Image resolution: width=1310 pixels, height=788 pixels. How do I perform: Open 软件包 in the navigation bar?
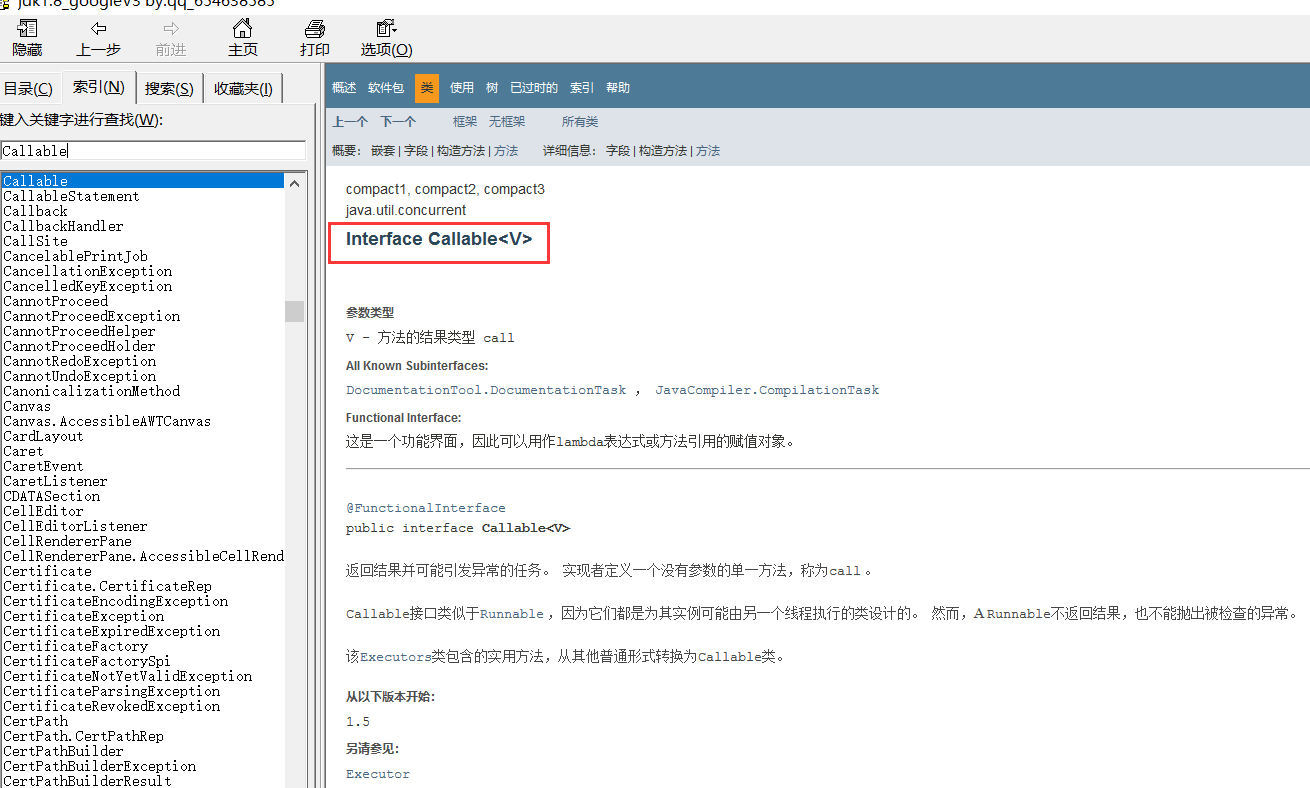[x=386, y=88]
